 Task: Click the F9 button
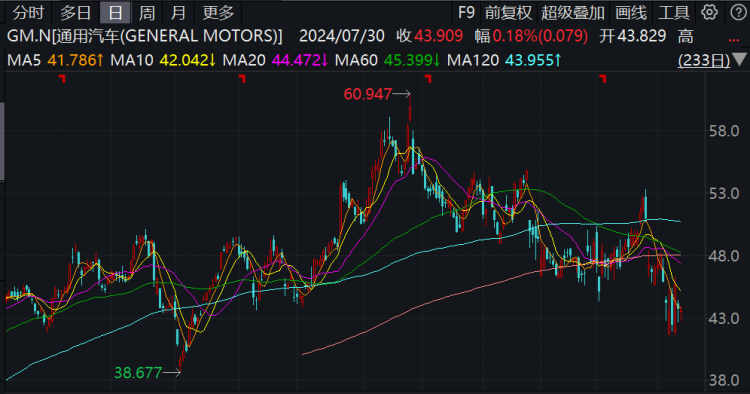[466, 13]
